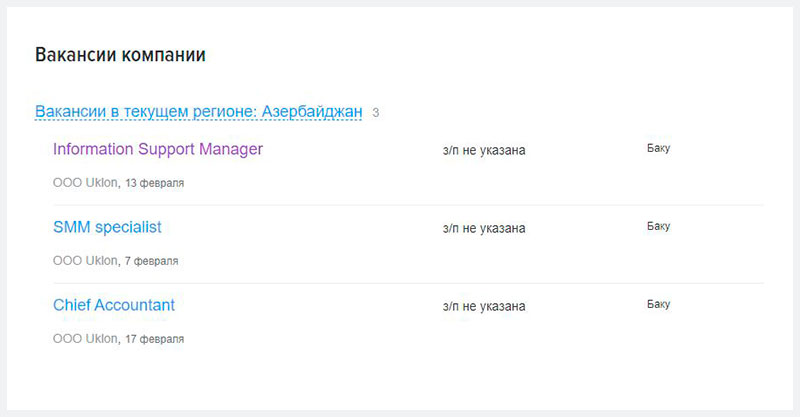Select Баку in the Information Support Manager row
The height and width of the screenshot is (417, 800).
click(x=659, y=149)
